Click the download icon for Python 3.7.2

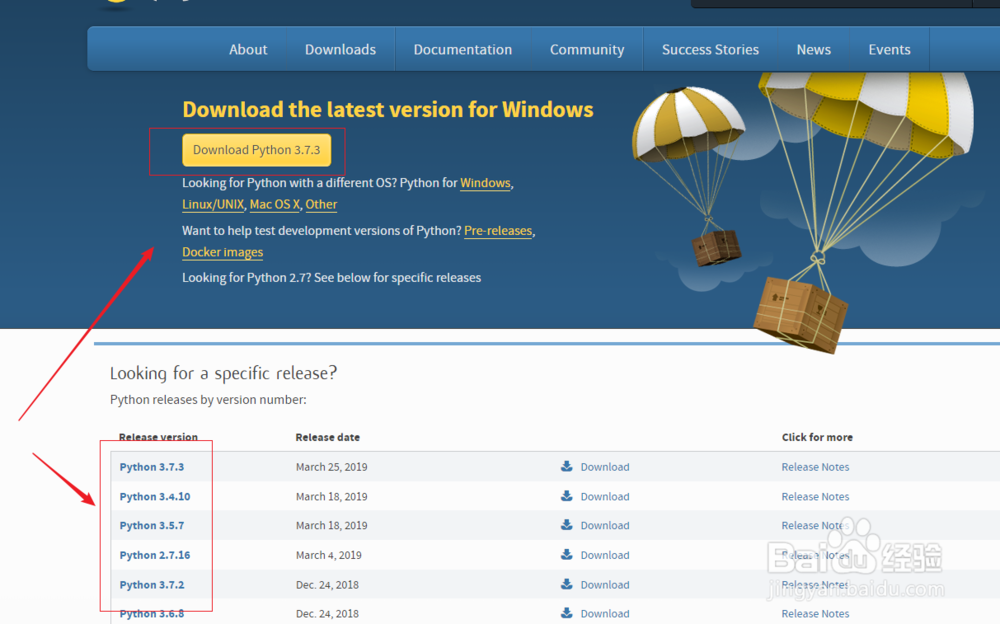pyautogui.click(x=566, y=584)
